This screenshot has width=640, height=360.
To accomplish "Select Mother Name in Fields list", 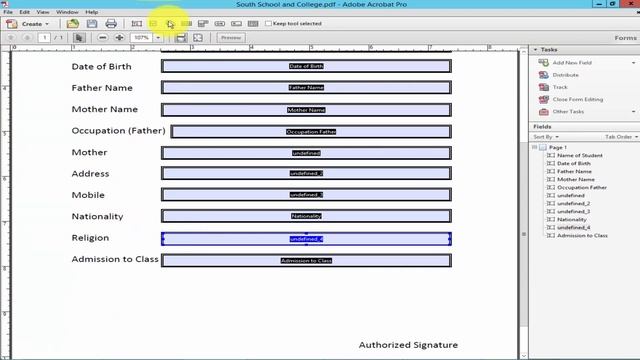I will click(576, 179).
